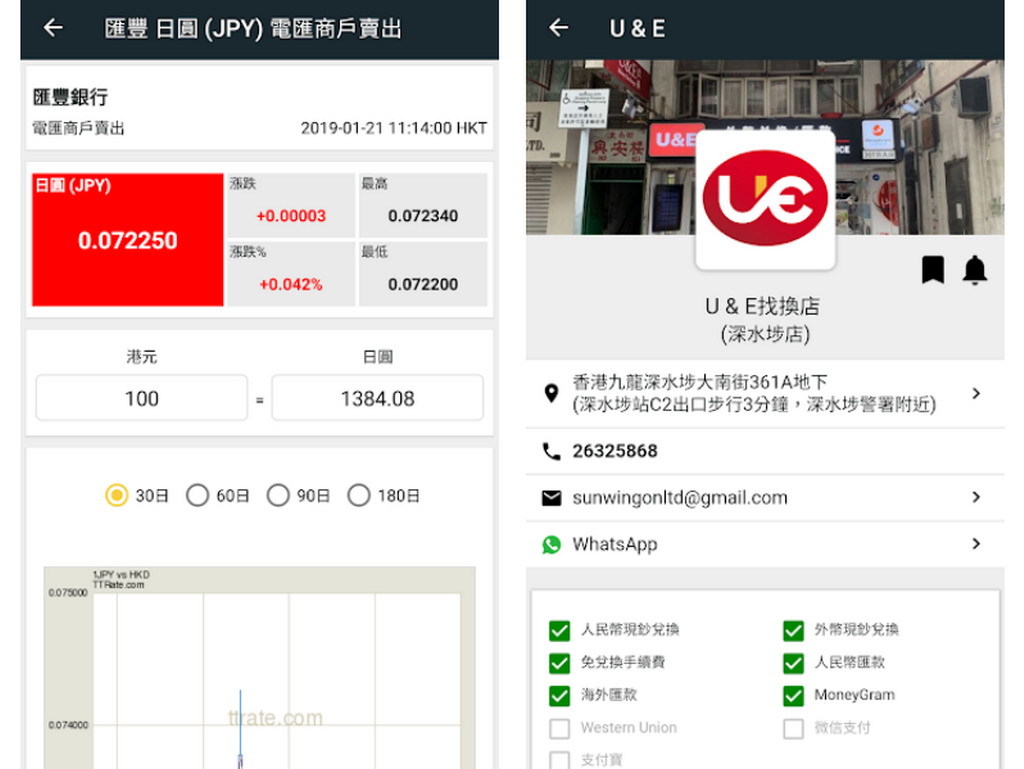Viewport: 1024px width, 769px height.
Task: Toggle the MoneyGram checkbox
Action: [793, 696]
